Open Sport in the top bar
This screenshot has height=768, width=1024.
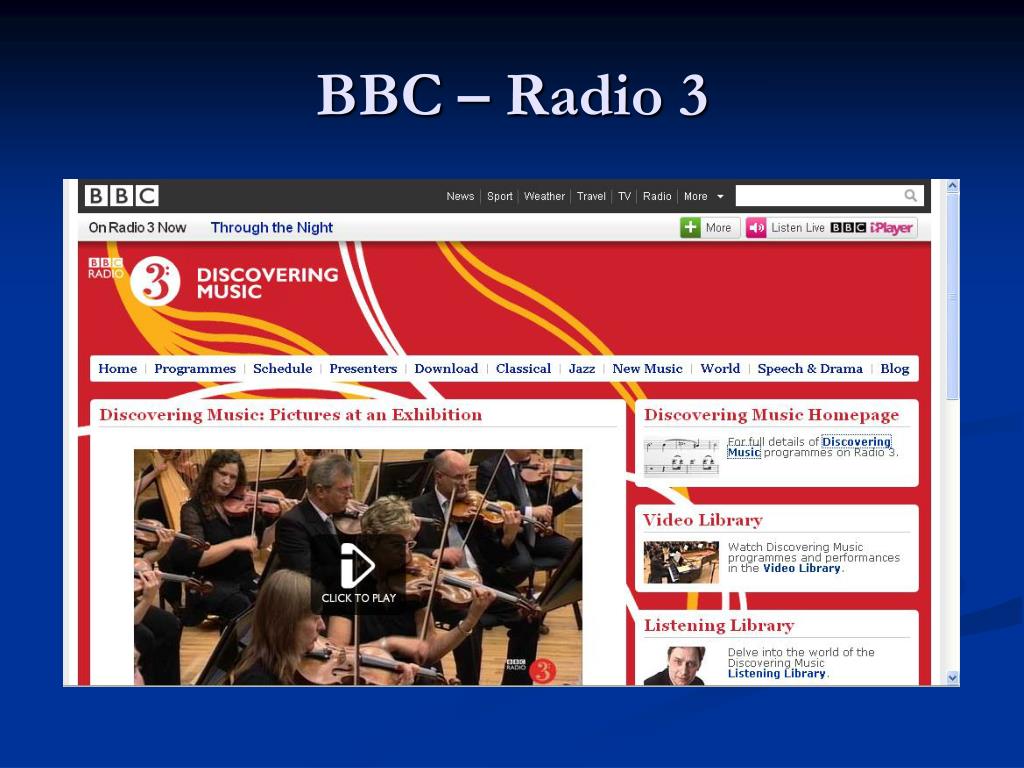tap(500, 196)
